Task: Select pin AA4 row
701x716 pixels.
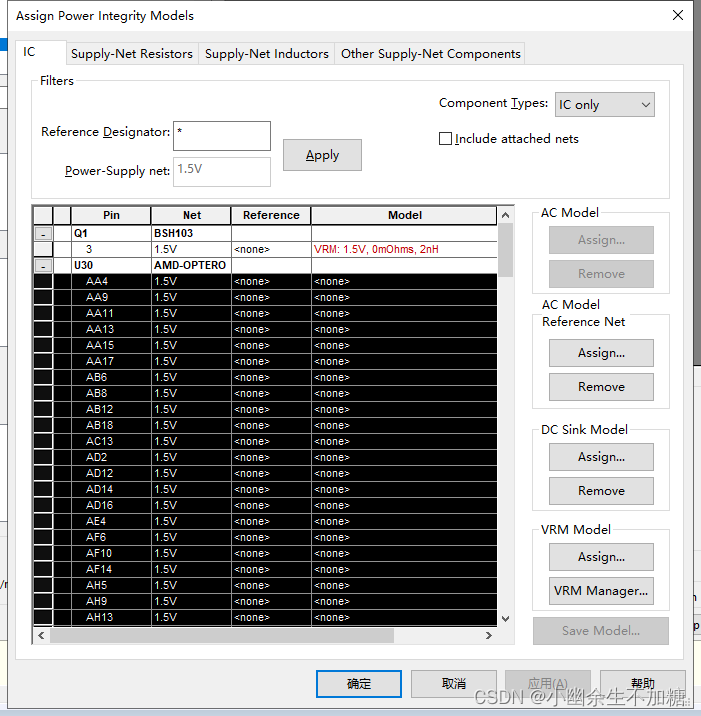Action: (x=265, y=281)
